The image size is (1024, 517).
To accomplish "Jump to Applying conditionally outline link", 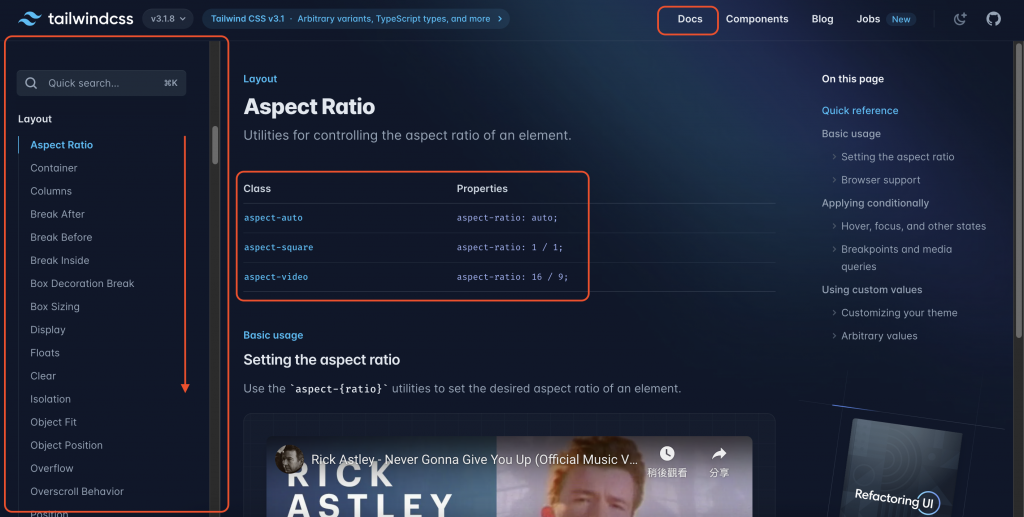I will coord(875,203).
